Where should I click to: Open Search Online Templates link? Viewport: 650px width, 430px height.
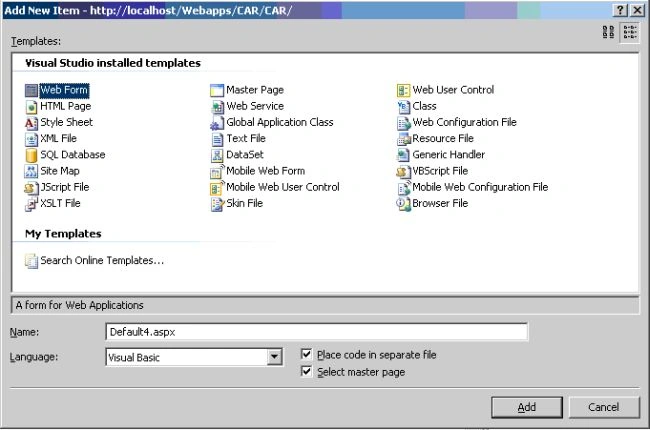[x=102, y=260]
